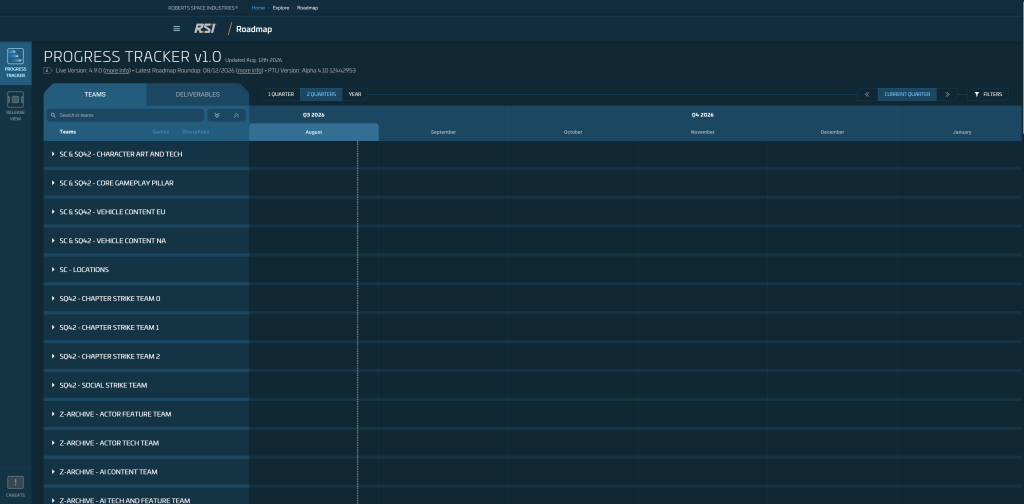
Task: Select the December month header
Action: [832, 132]
